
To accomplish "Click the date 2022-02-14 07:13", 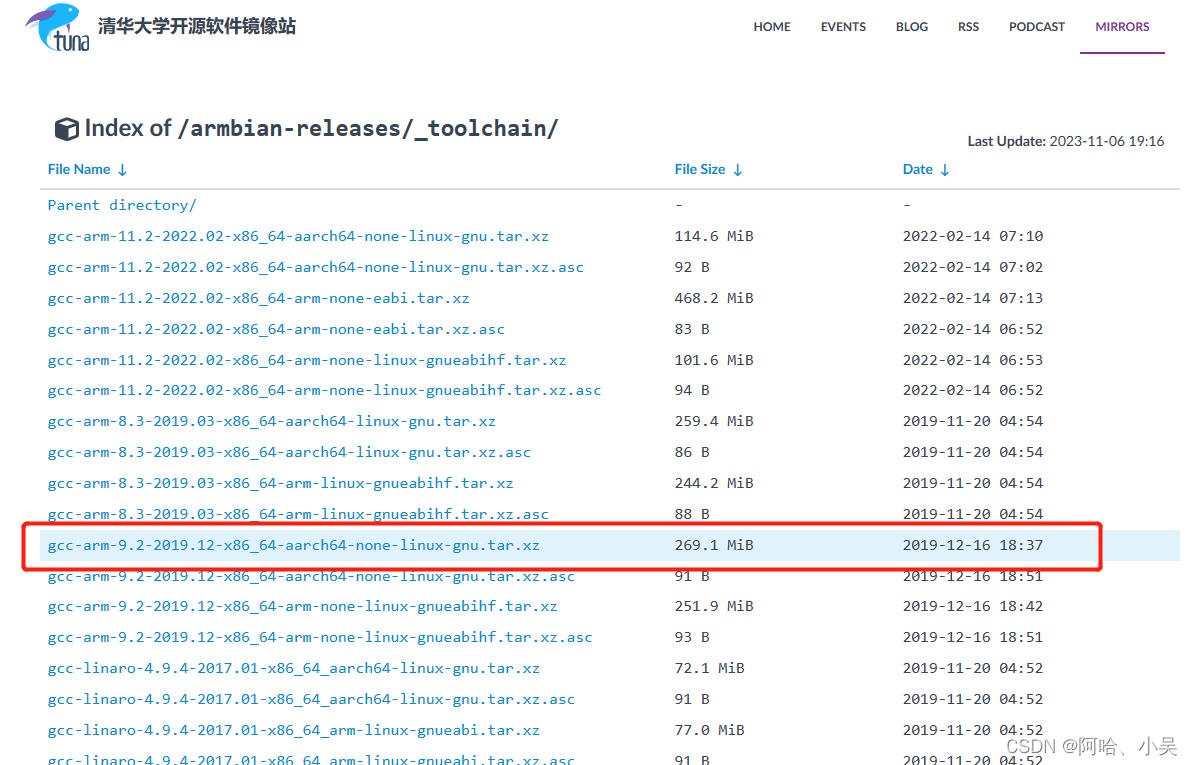I will (x=972, y=298).
